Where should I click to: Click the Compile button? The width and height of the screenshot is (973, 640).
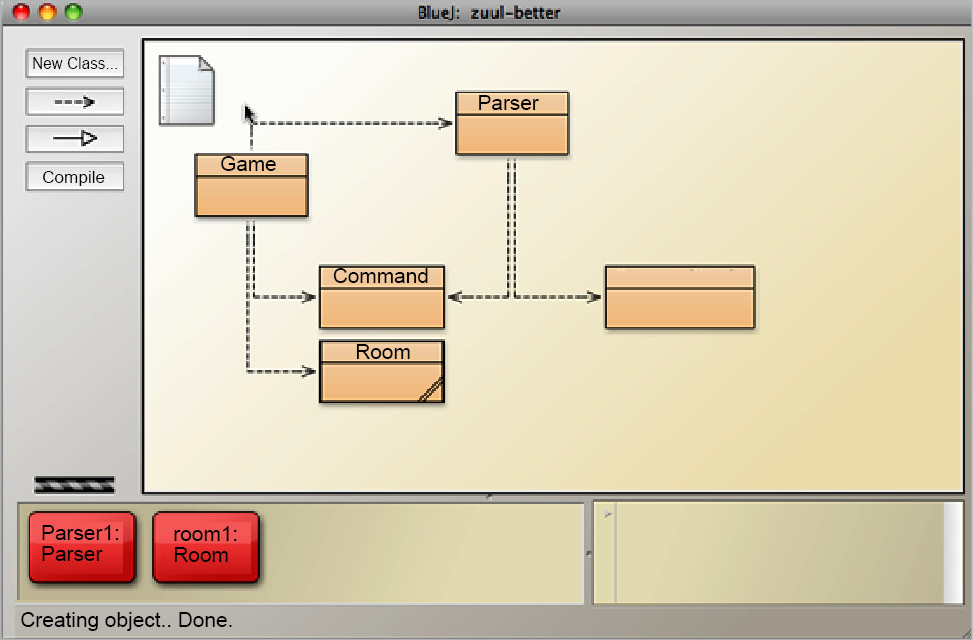point(74,176)
